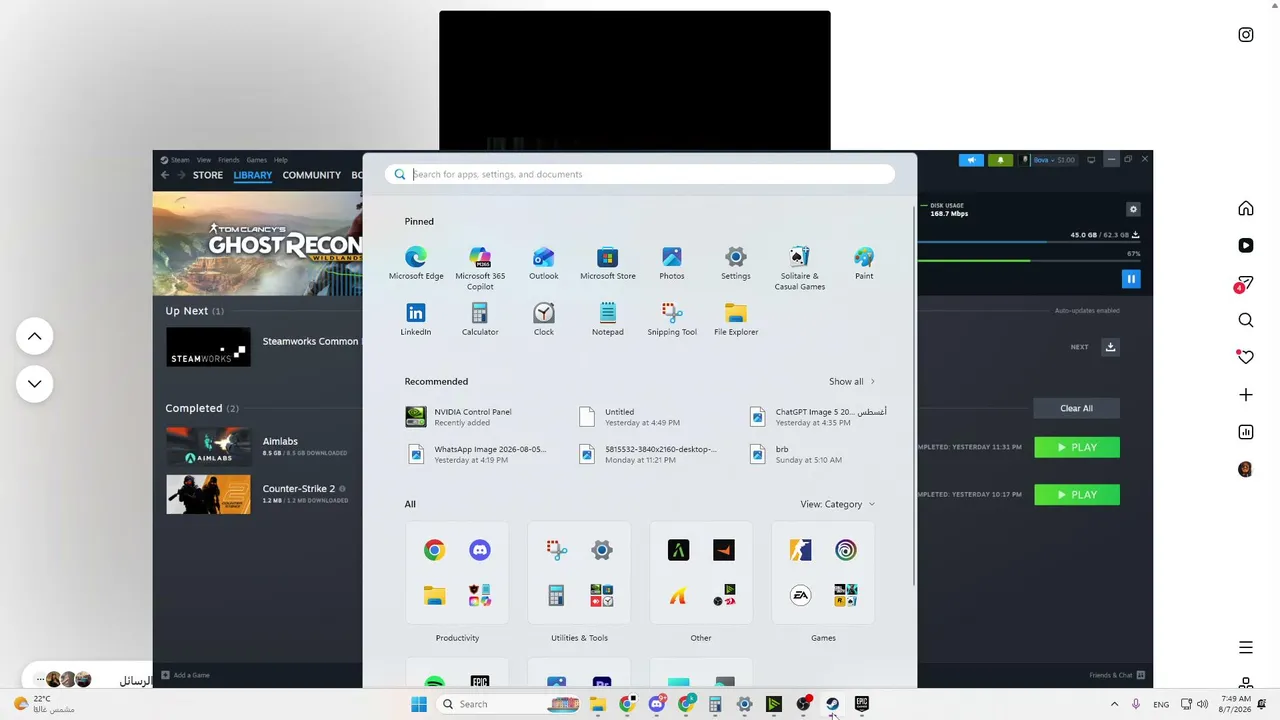Open Epic Games Launcher from the taskbar
The width and height of the screenshot is (1280, 720).
[862, 704]
